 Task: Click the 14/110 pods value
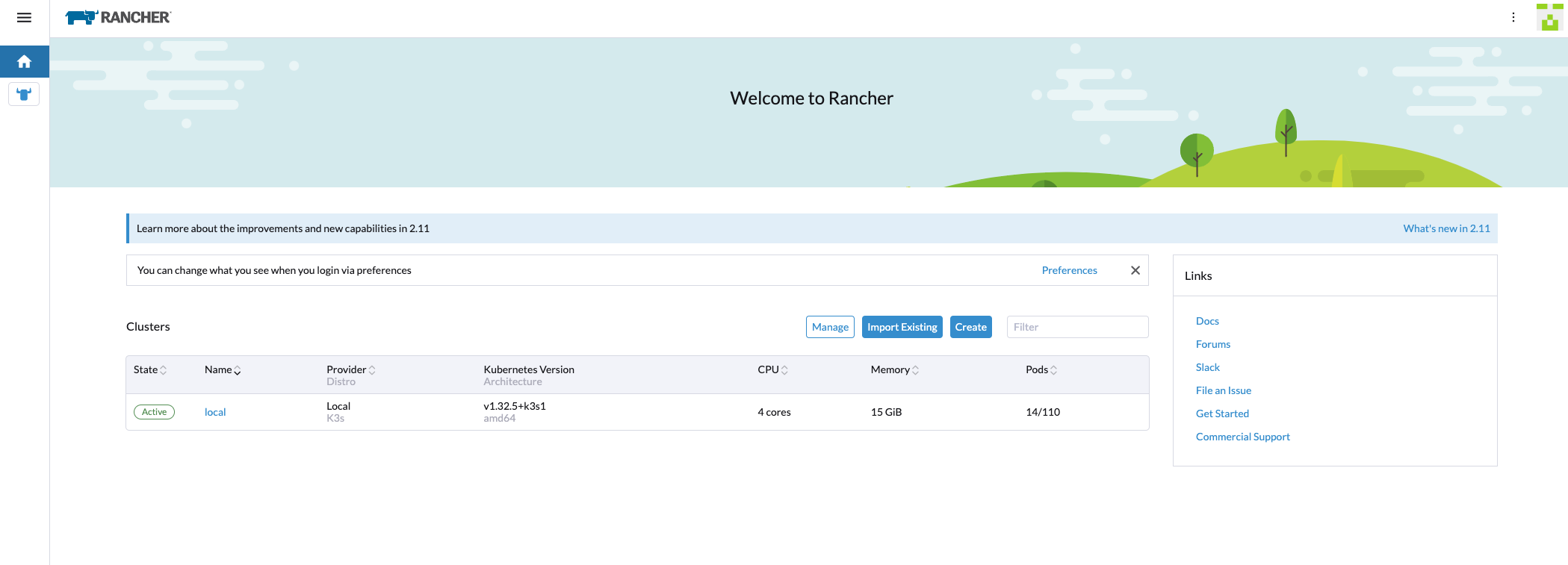coord(1043,412)
